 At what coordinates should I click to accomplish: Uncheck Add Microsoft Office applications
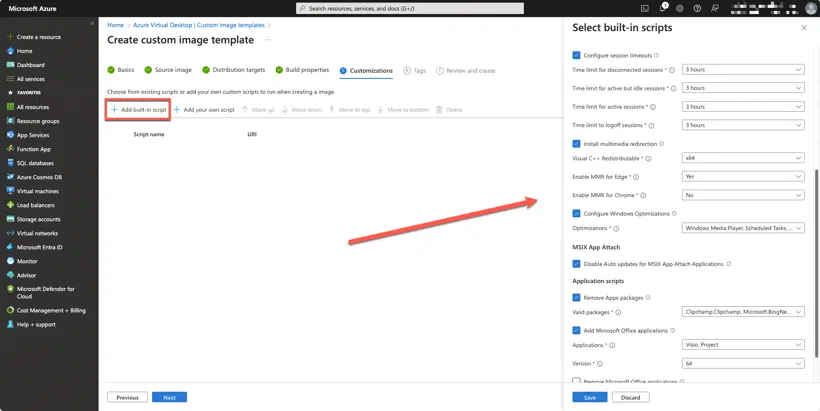click(576, 330)
